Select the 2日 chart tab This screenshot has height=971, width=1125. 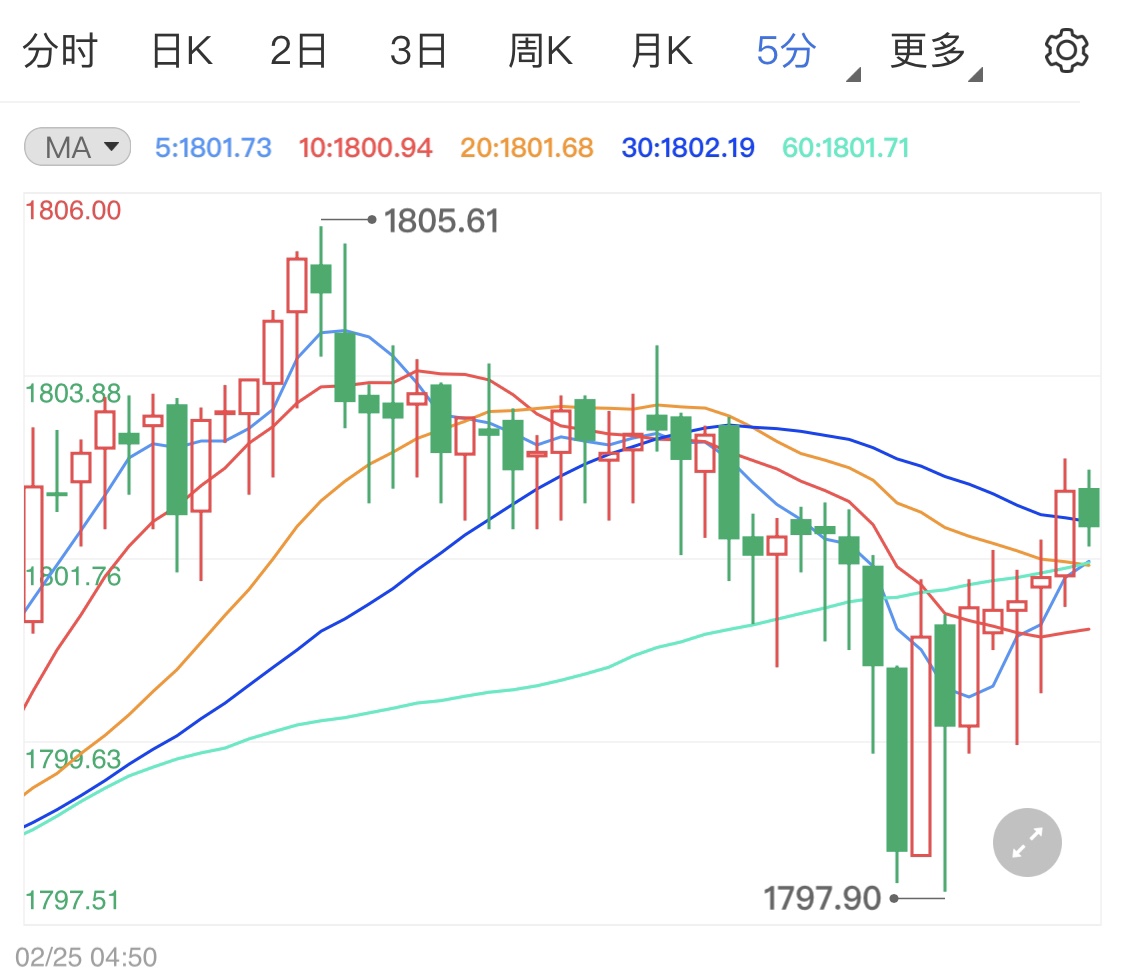coord(298,51)
